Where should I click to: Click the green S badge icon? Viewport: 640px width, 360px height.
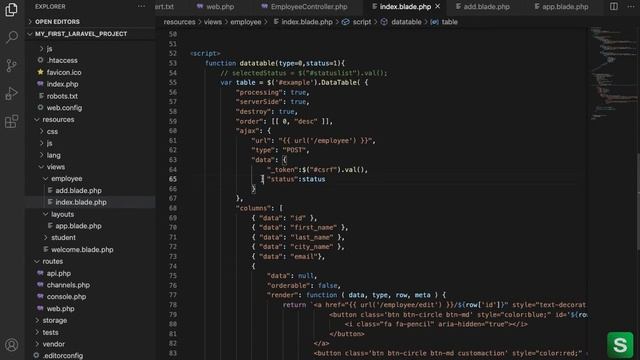tap(620, 345)
